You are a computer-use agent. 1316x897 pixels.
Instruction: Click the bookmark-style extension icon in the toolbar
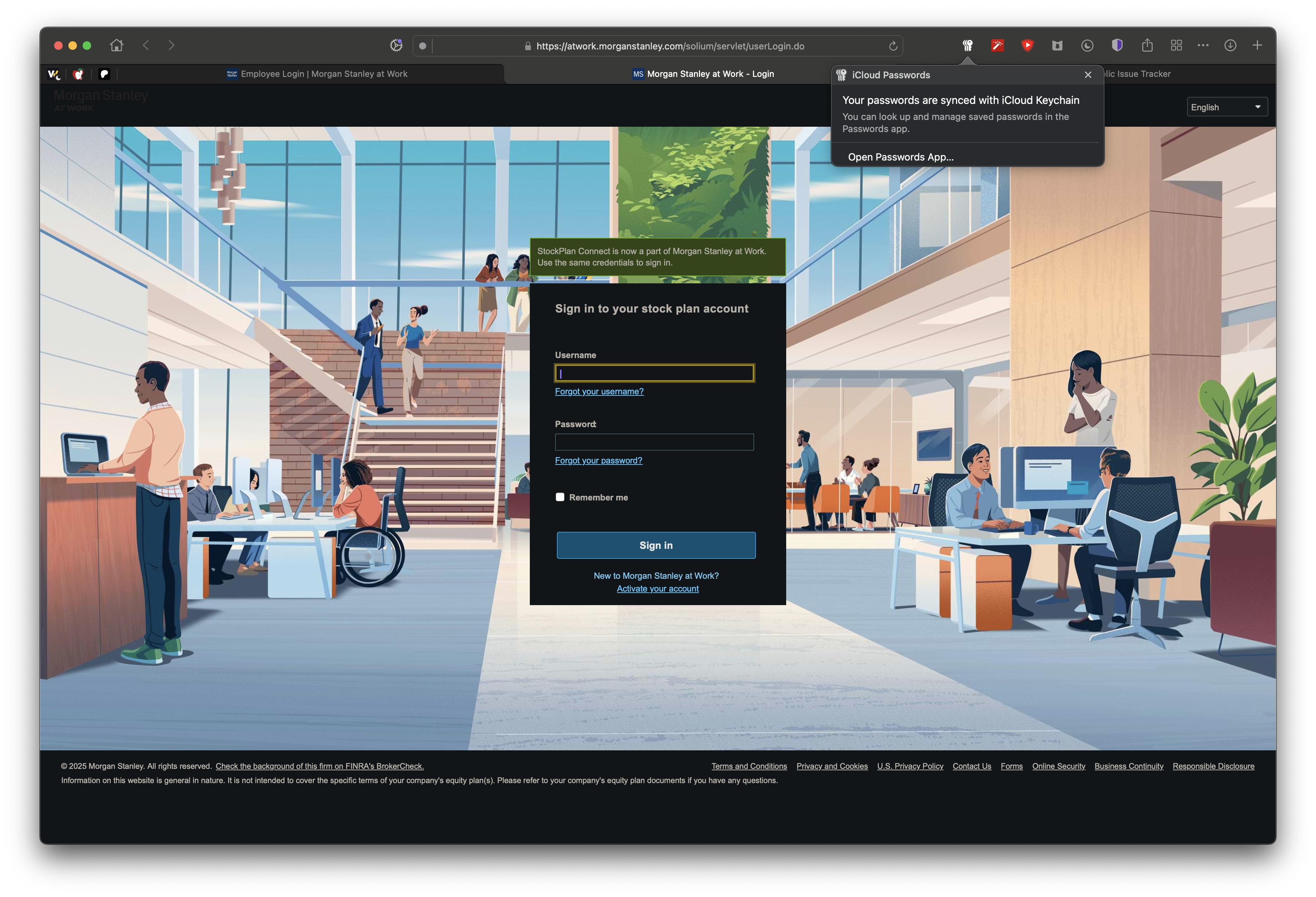coord(1057,45)
